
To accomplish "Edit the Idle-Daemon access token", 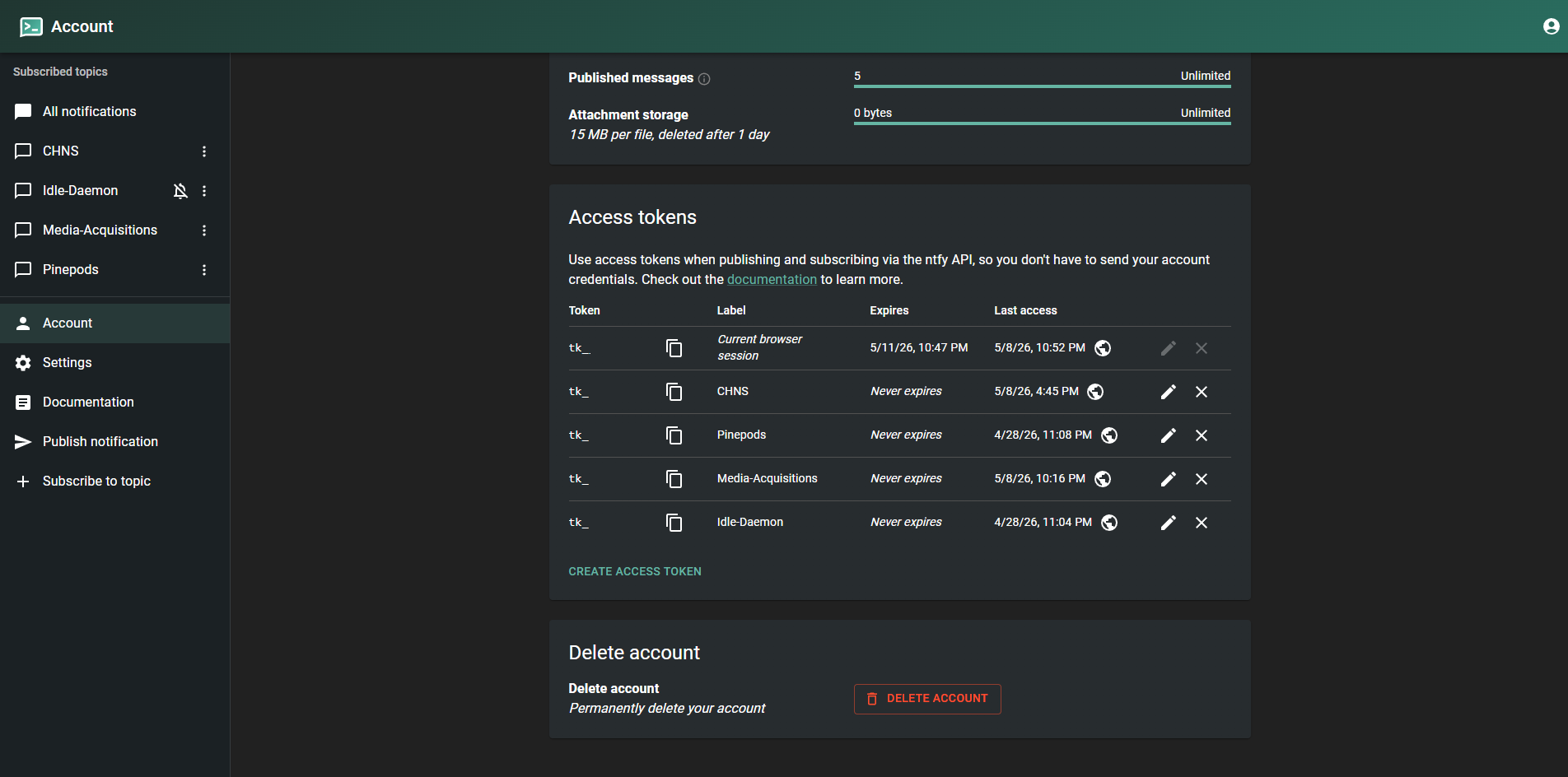I will coord(1168,523).
